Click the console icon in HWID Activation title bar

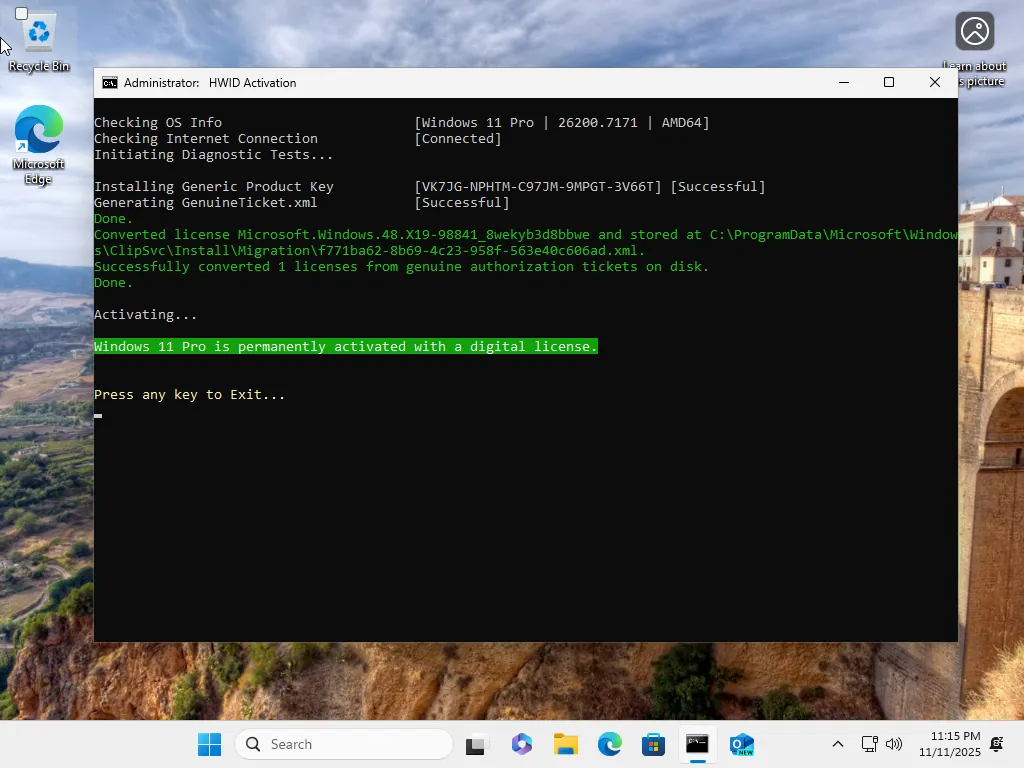(x=110, y=83)
